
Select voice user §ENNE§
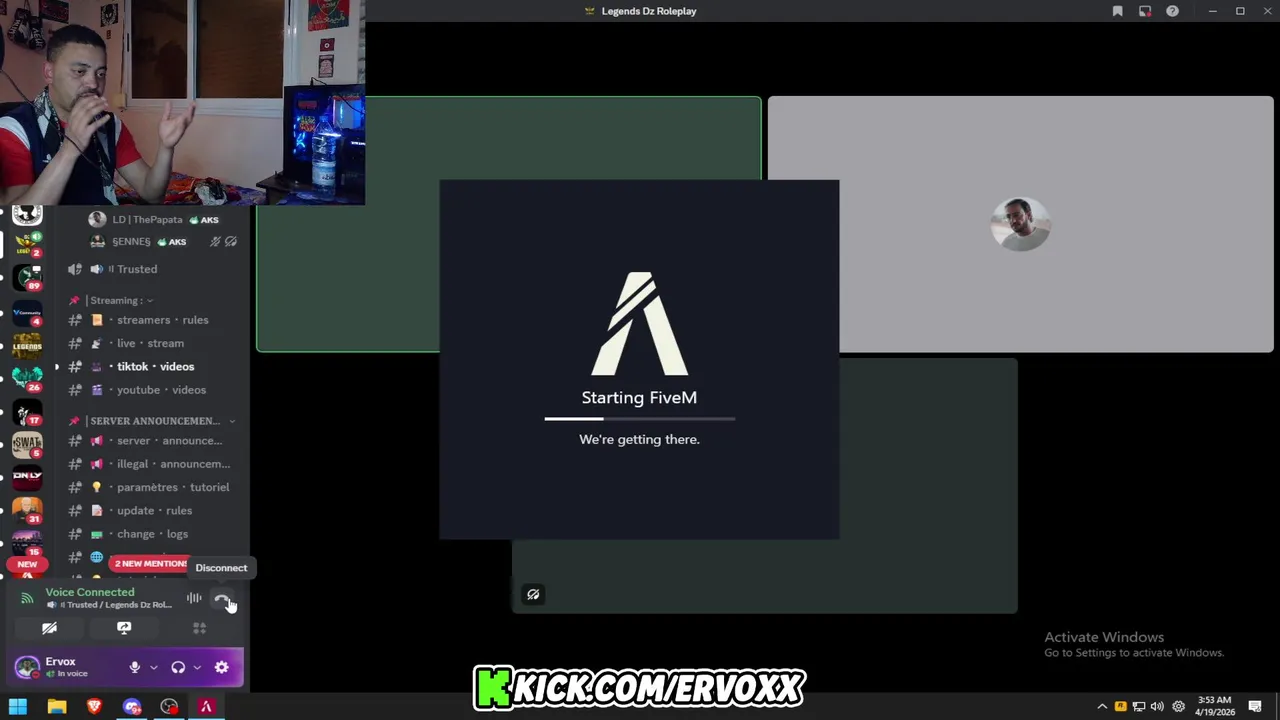[x=131, y=241]
